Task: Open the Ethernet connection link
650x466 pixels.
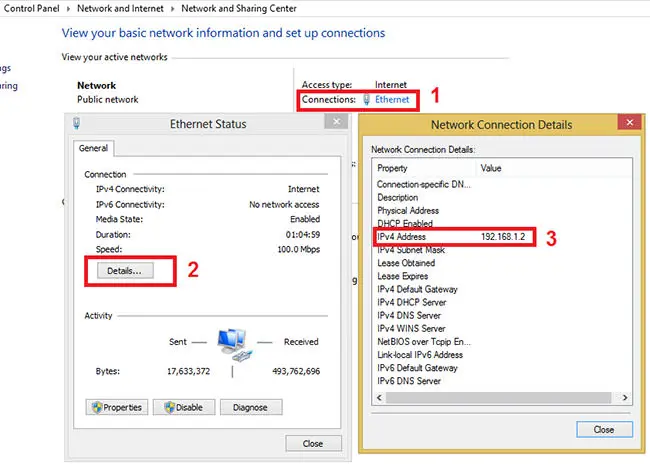Action: (392, 100)
